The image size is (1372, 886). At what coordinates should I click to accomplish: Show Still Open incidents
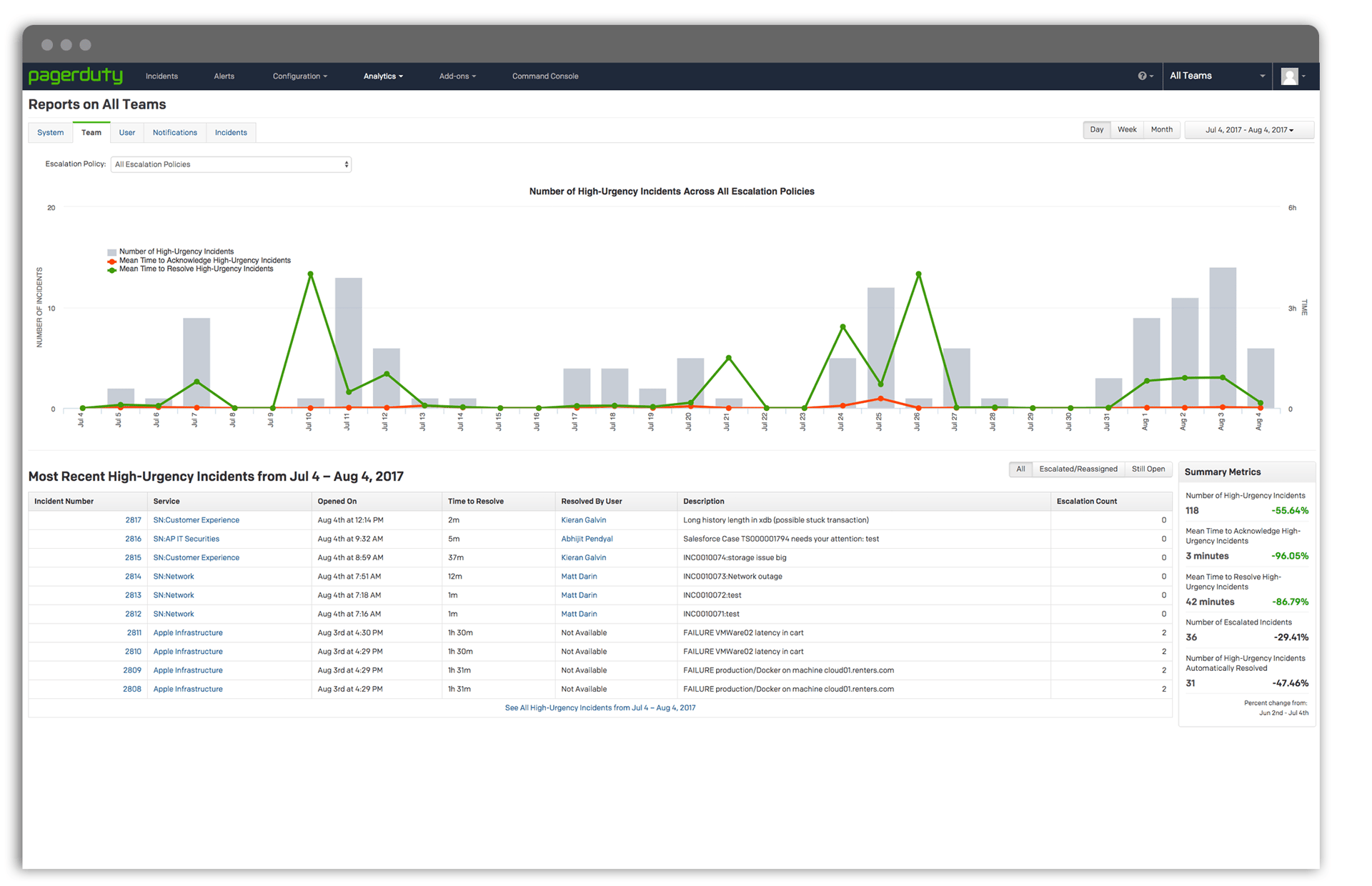(x=1148, y=469)
